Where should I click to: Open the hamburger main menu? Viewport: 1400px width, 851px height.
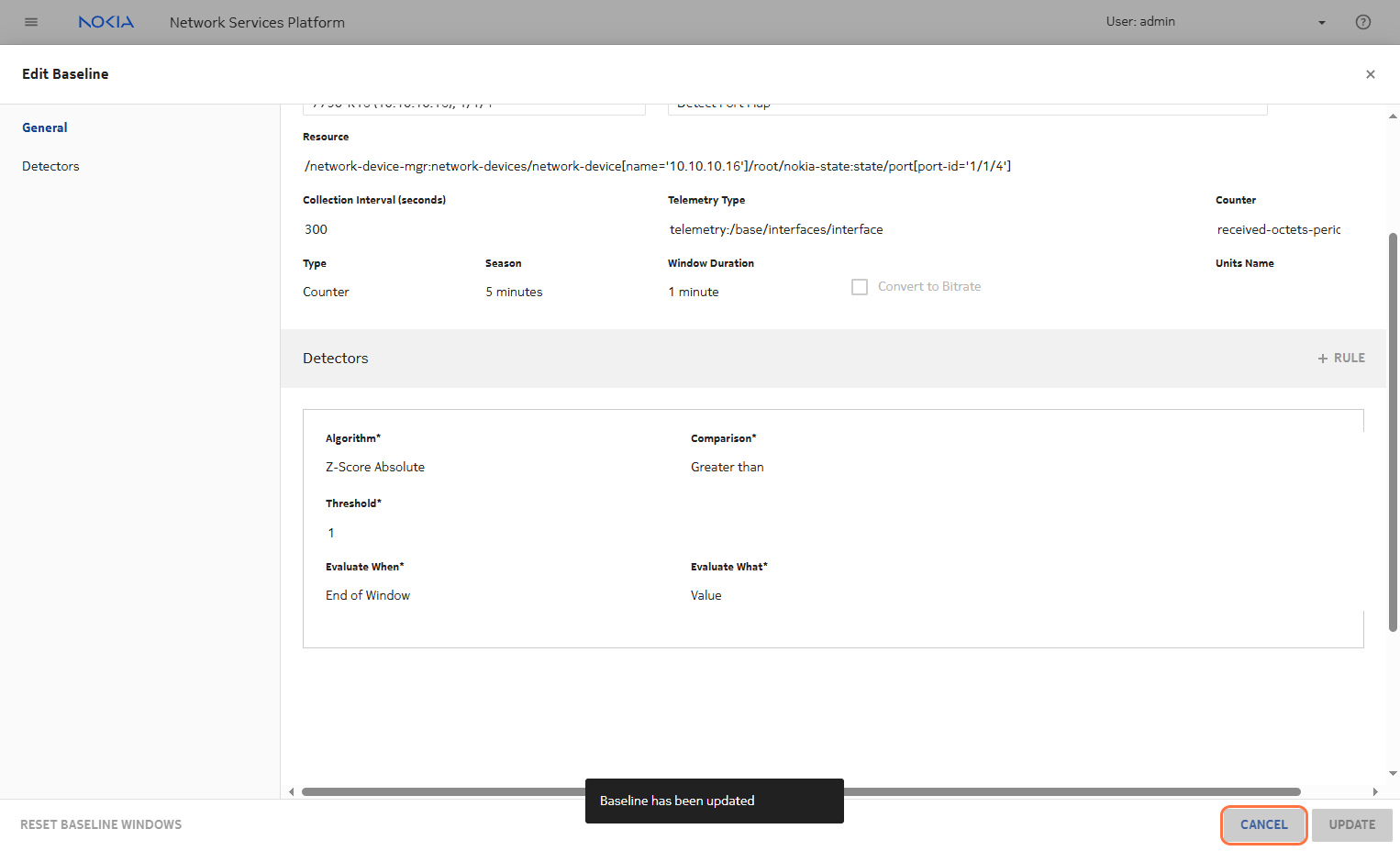(31, 22)
